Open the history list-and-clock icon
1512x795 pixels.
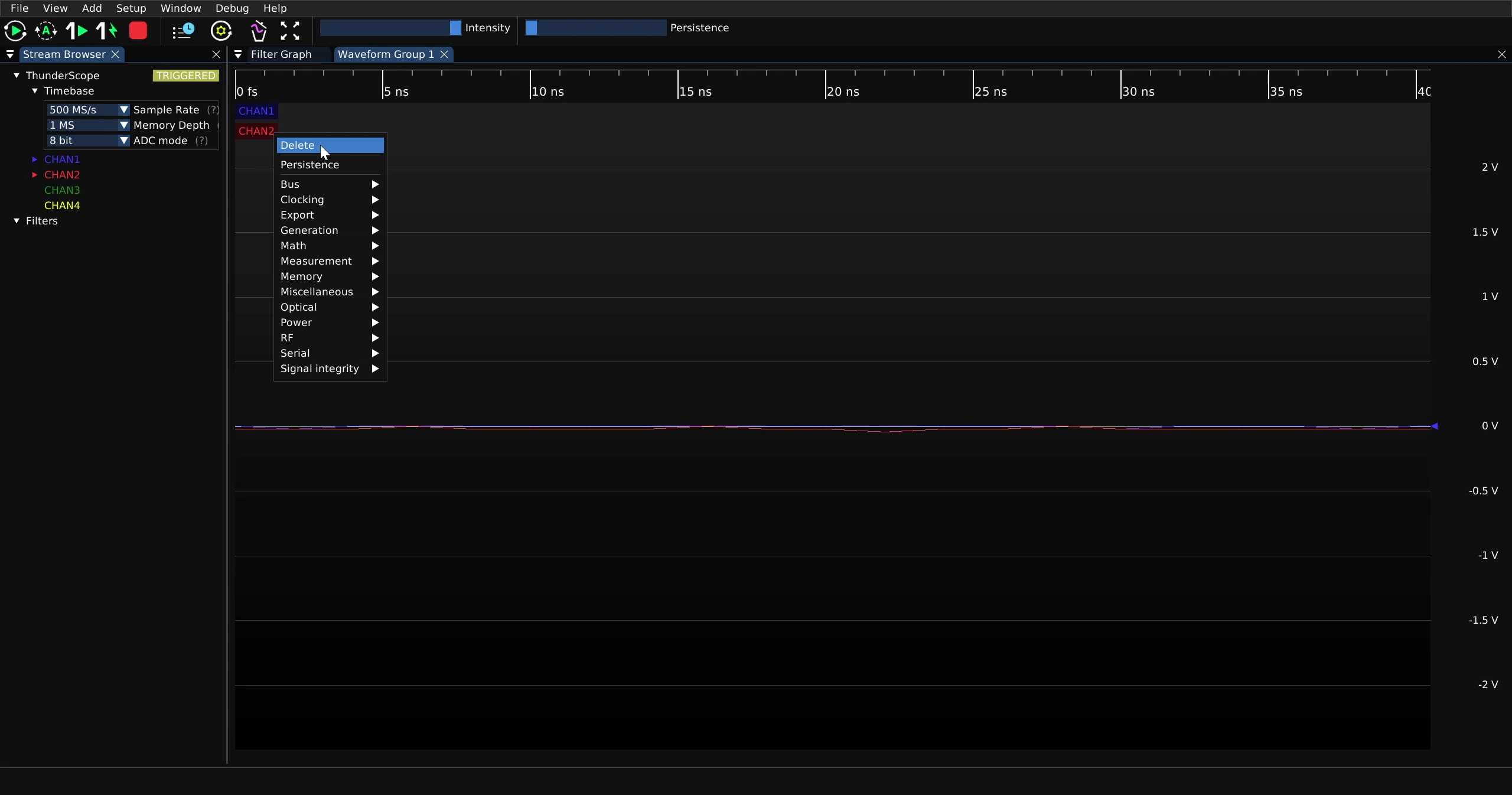pos(183,31)
